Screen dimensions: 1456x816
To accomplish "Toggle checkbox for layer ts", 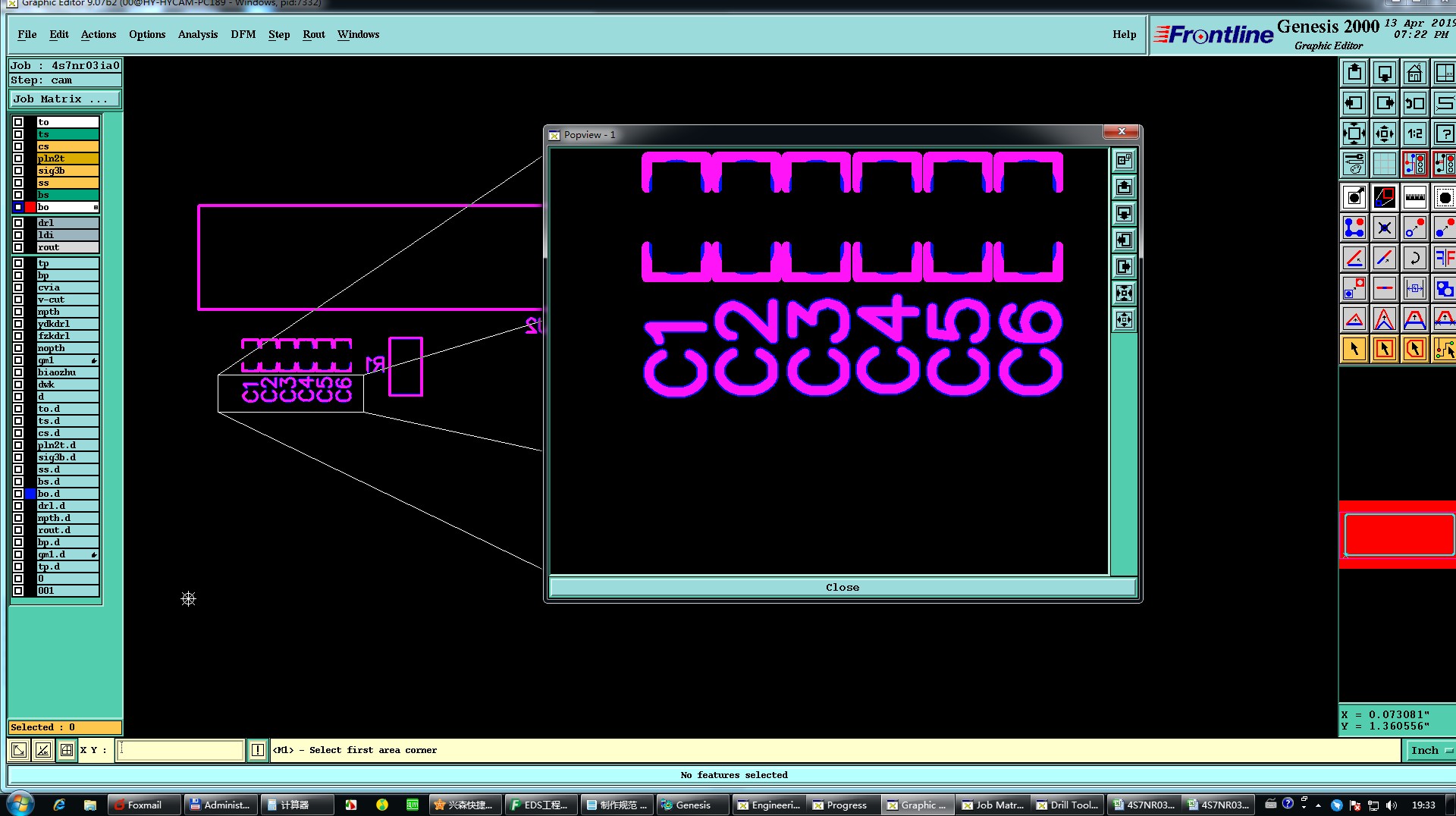I will click(18, 134).
